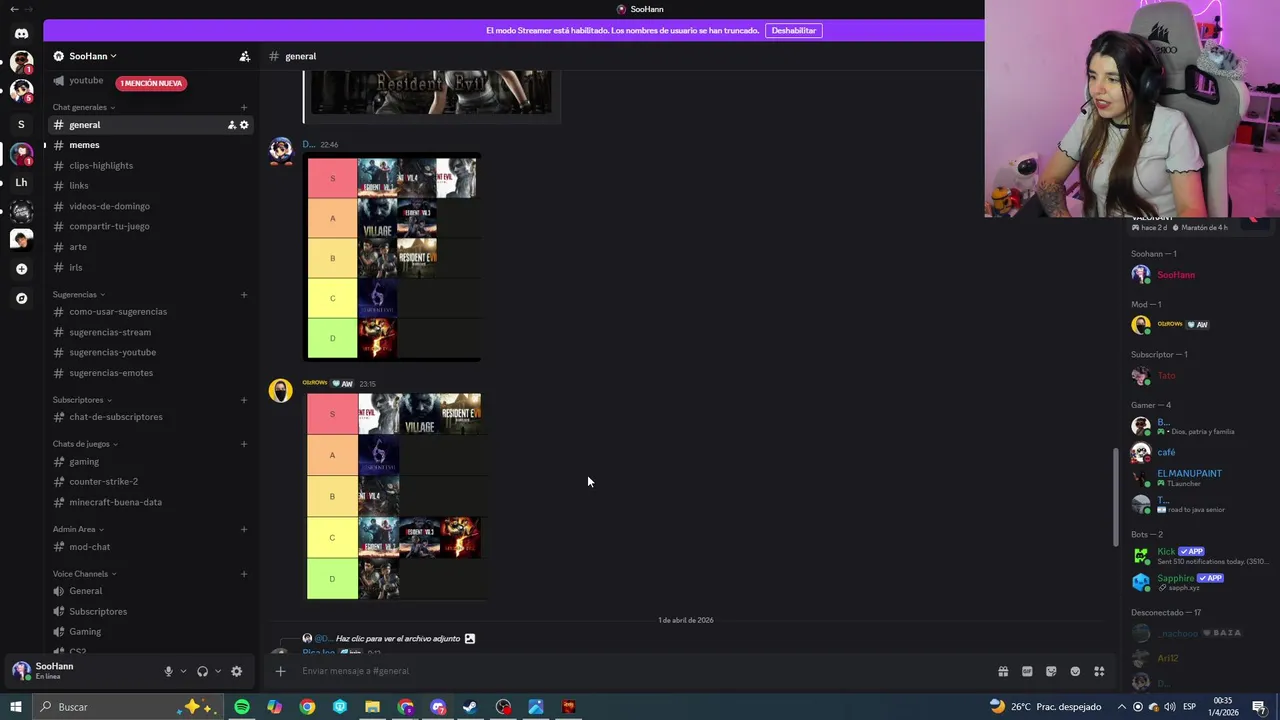This screenshot has width=1280, height=720.
Task: Open SooHann server dropdown menu
Action: [x=92, y=56]
